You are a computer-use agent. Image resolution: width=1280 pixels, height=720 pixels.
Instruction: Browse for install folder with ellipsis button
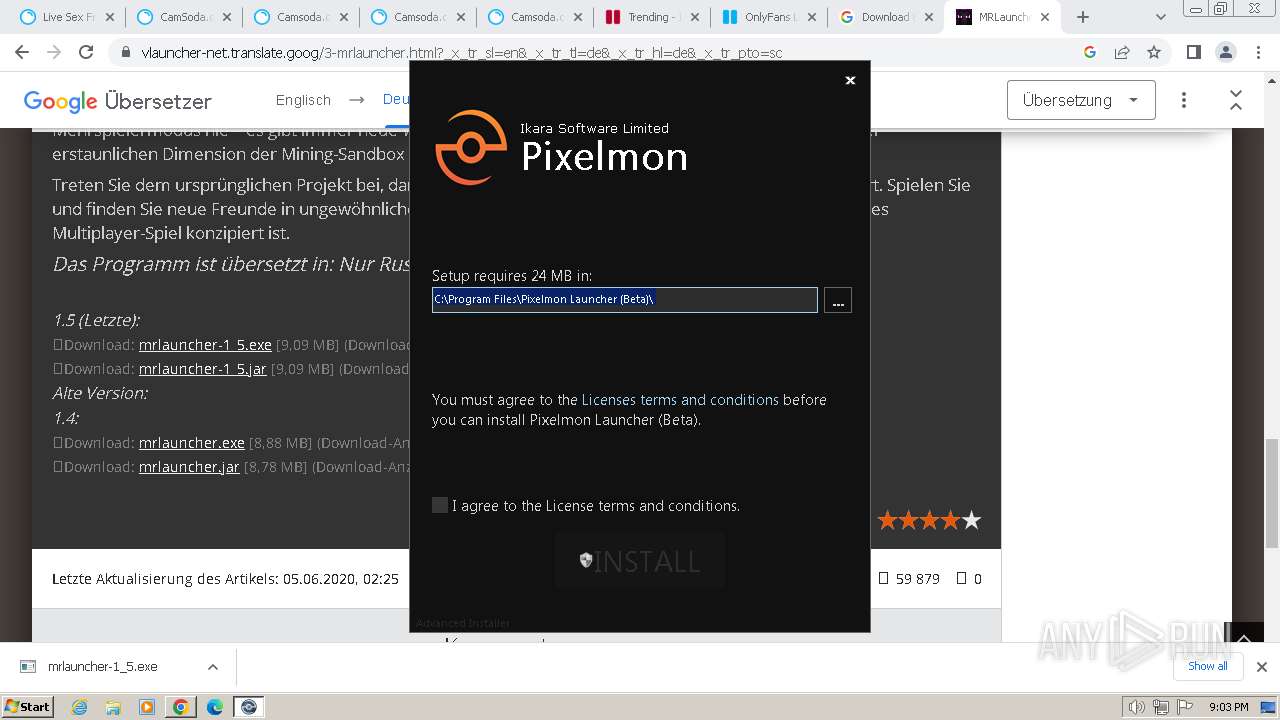[x=838, y=300]
